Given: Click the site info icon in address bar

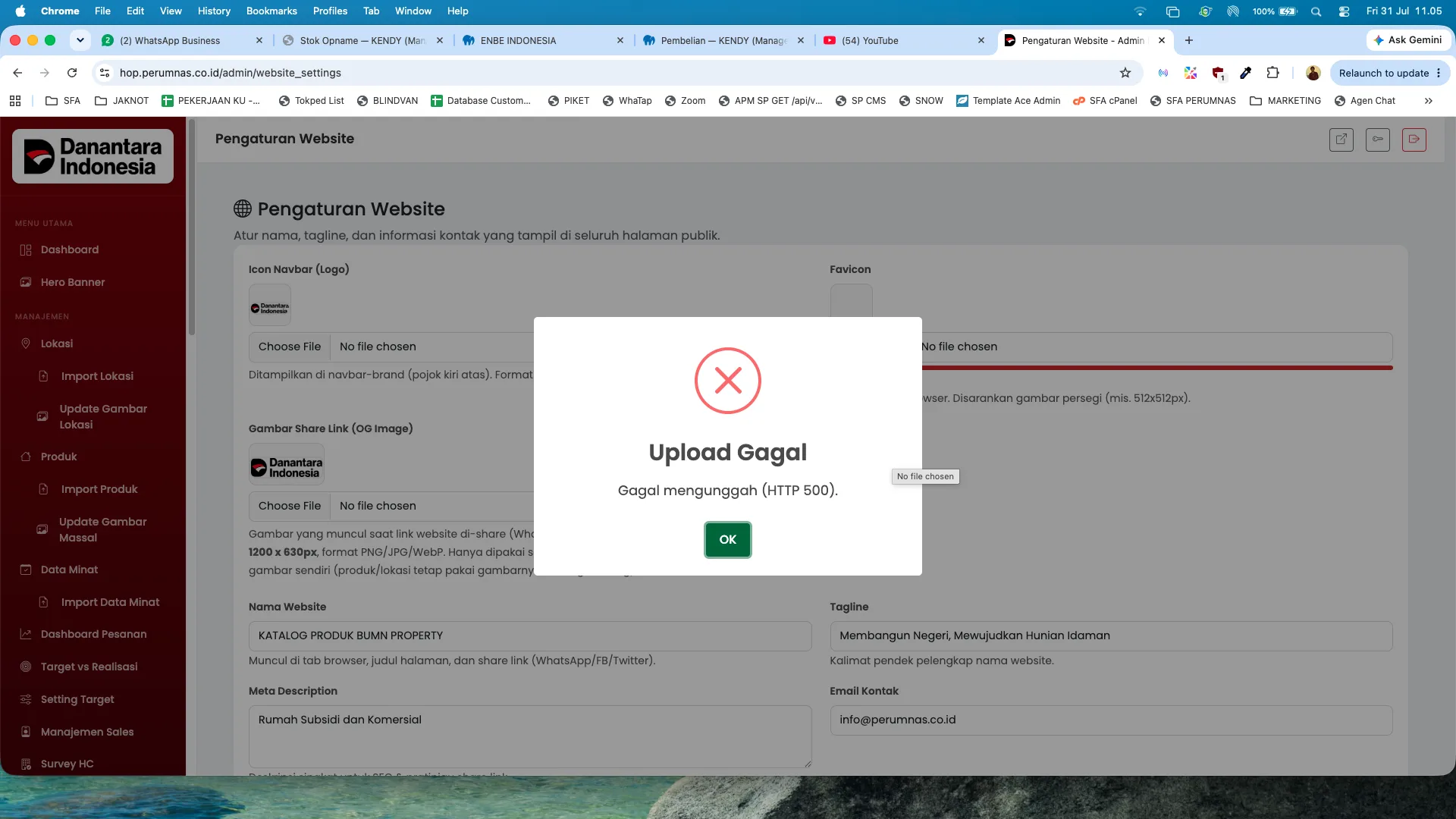Looking at the screenshot, I should tap(105, 73).
